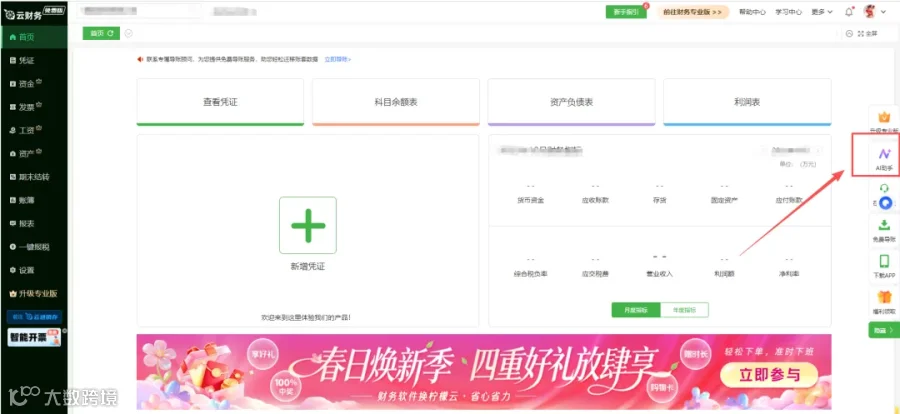Open the period selector in the indicators panel

792,150
